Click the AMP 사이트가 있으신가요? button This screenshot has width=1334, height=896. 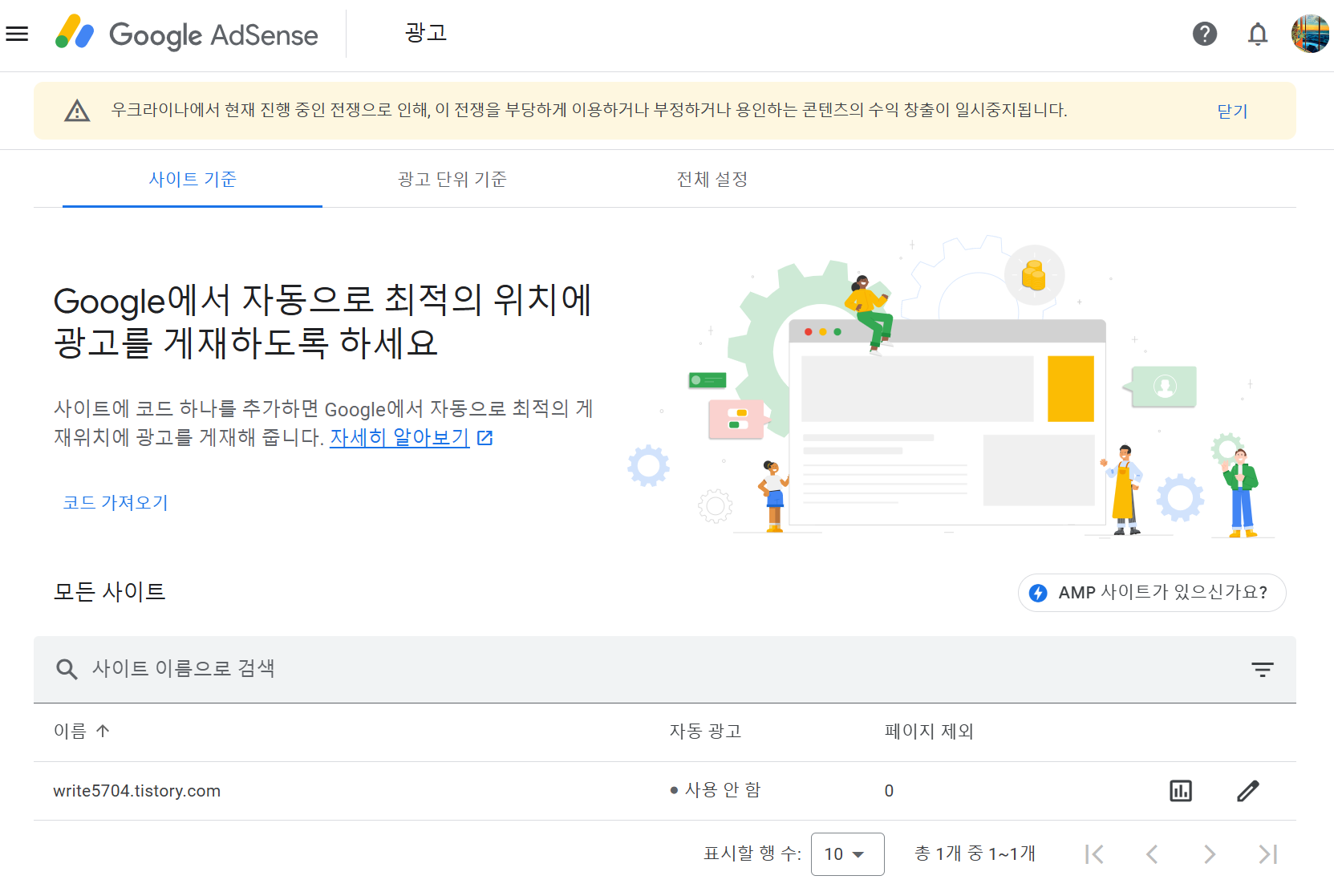pos(1152,593)
